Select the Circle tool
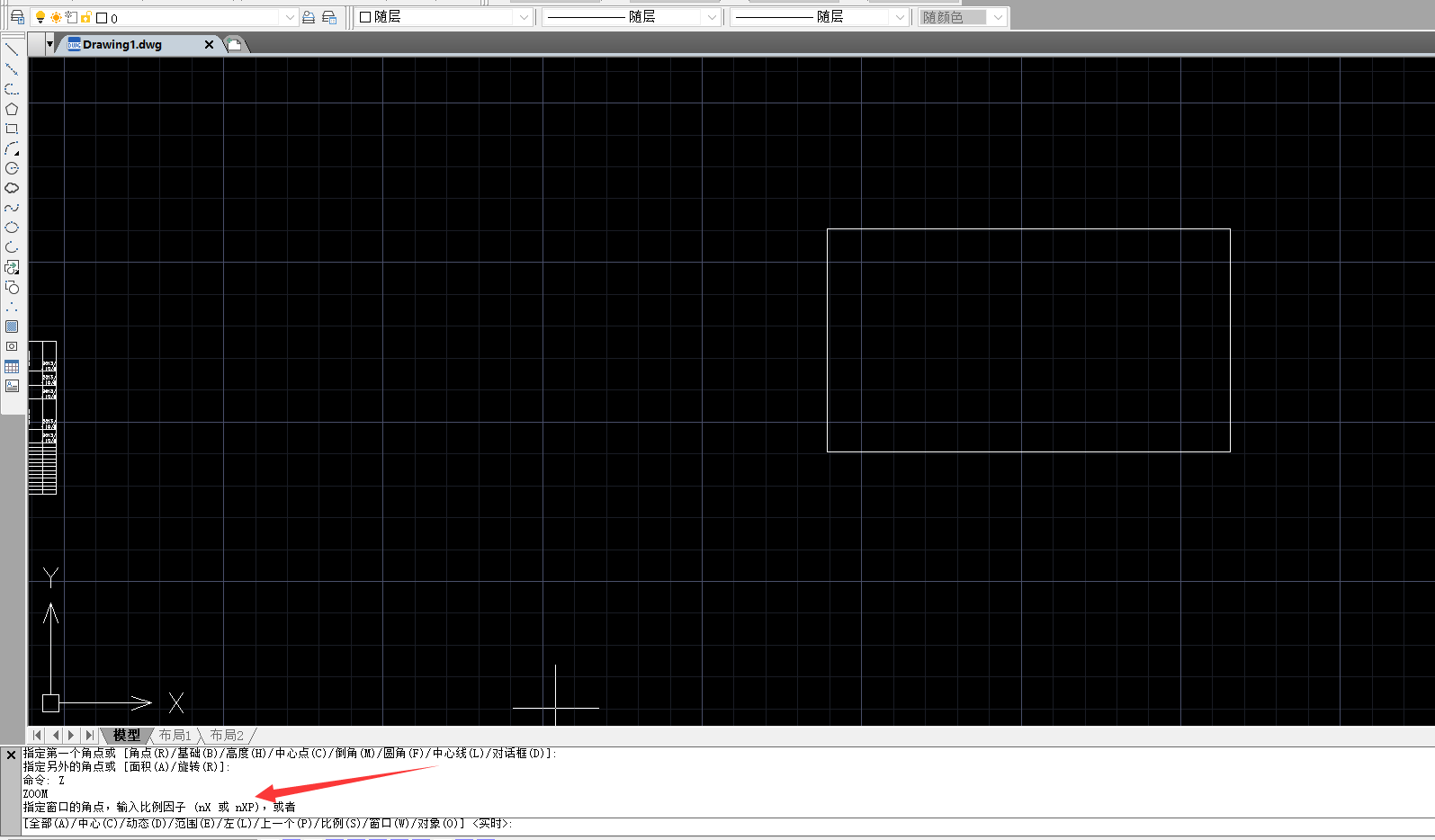Viewport: 1435px width, 840px height. (x=12, y=168)
